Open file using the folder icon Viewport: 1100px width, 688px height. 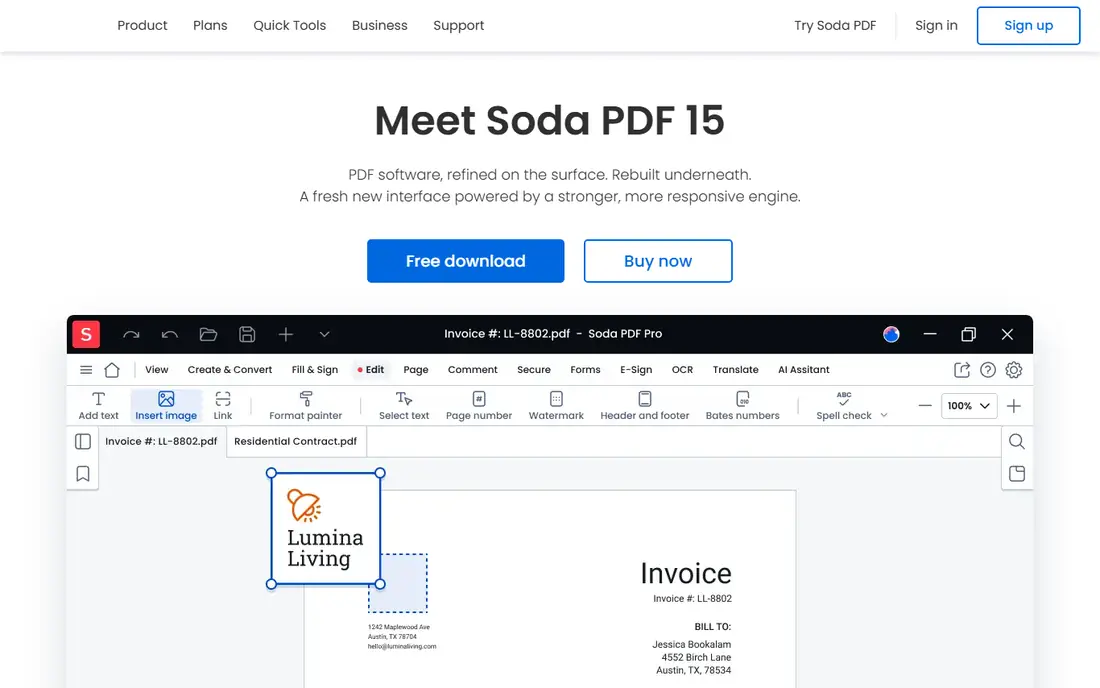click(x=208, y=335)
